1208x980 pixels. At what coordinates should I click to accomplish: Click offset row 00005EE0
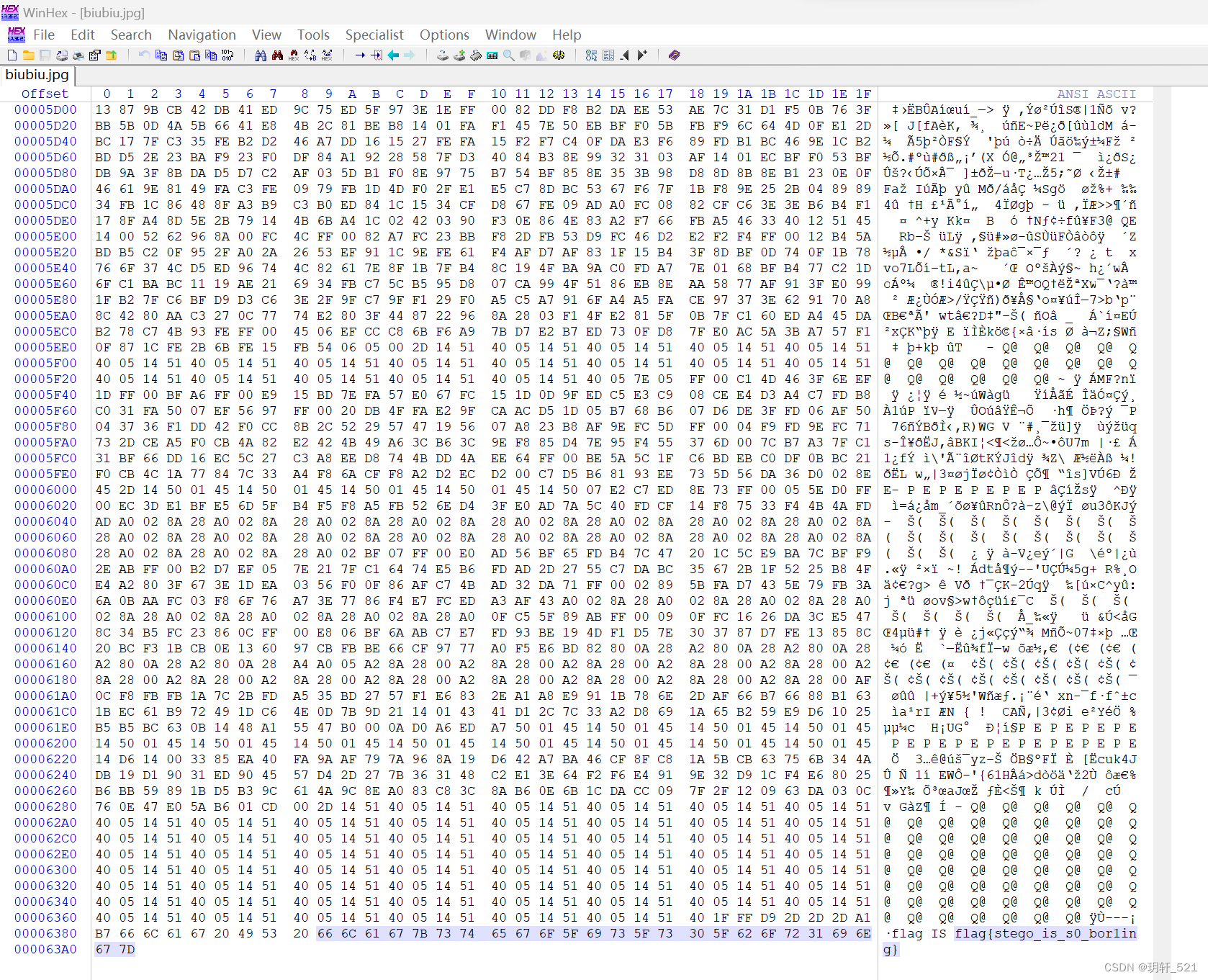(x=45, y=347)
